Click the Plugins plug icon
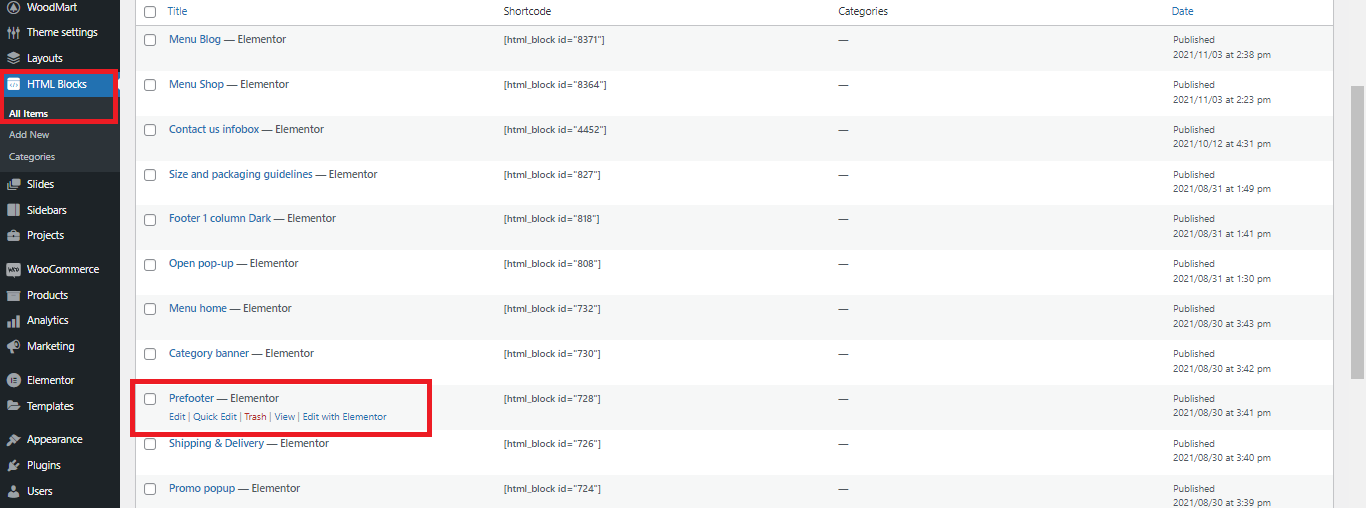This screenshot has width=1366, height=508. click(13, 465)
